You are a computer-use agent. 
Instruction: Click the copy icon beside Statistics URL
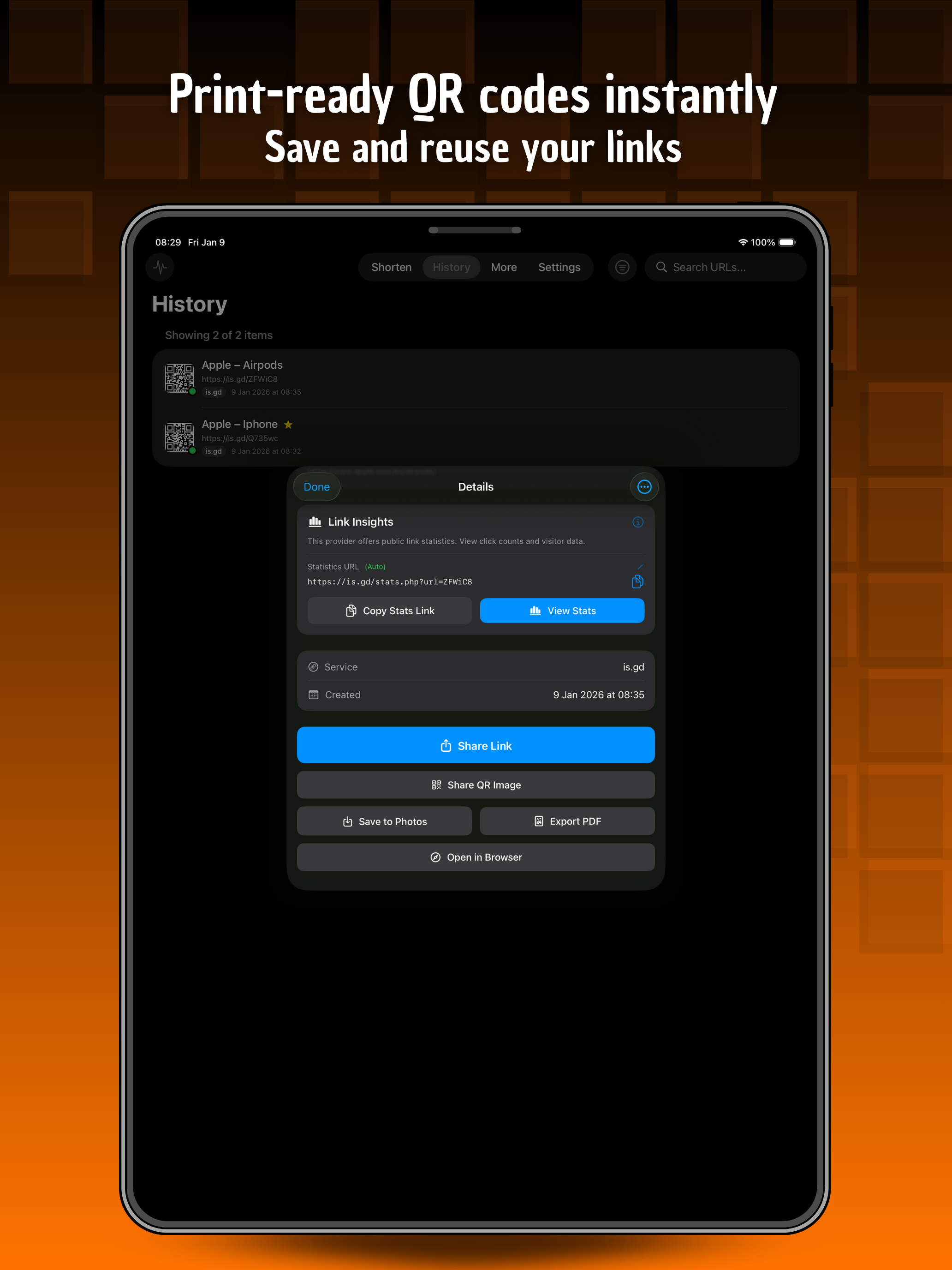click(x=637, y=581)
